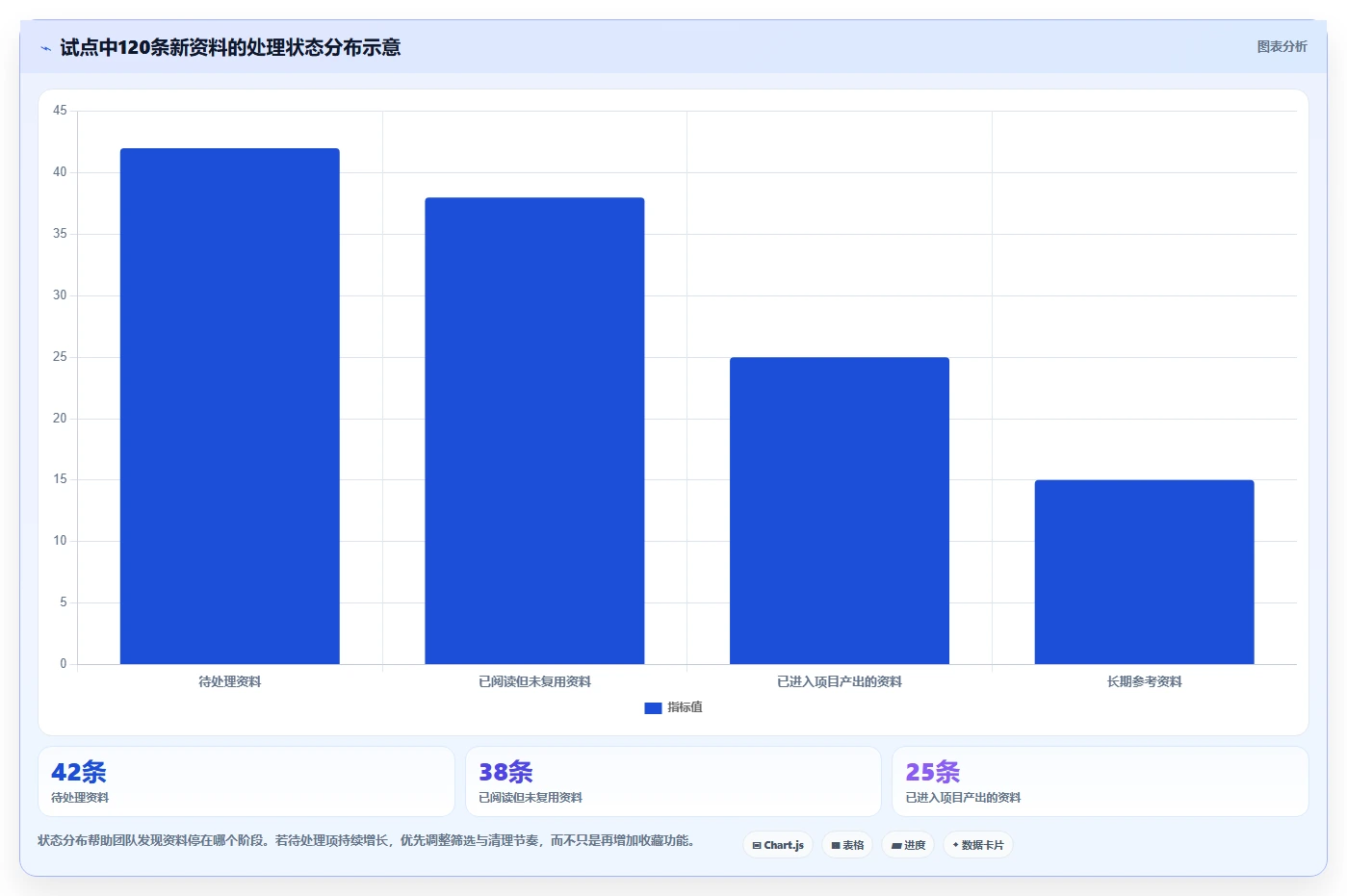1347x896 pixels.
Task: Click the y-axis tick label 25
Action: pos(60,357)
